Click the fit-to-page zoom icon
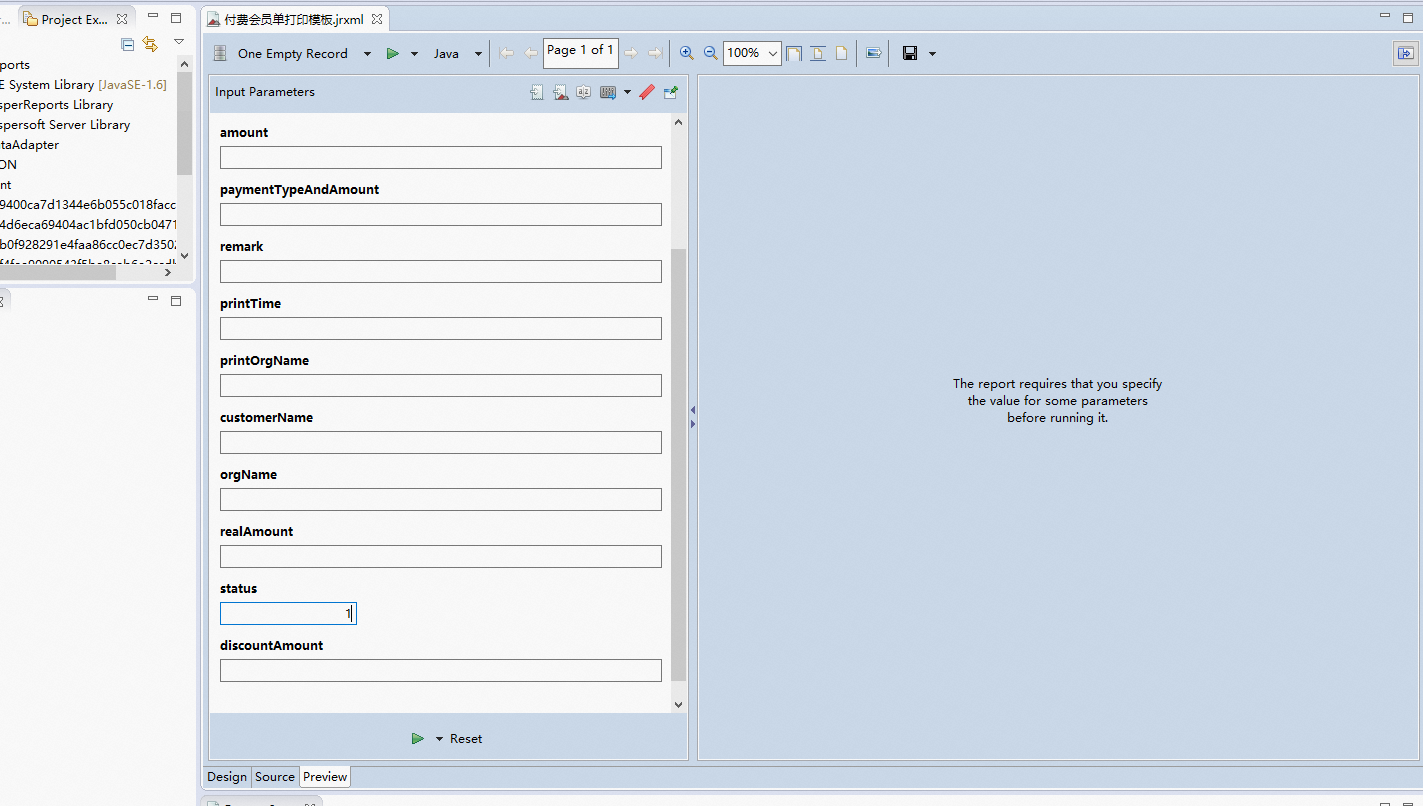Viewport: 1423px width, 806px height. point(794,53)
